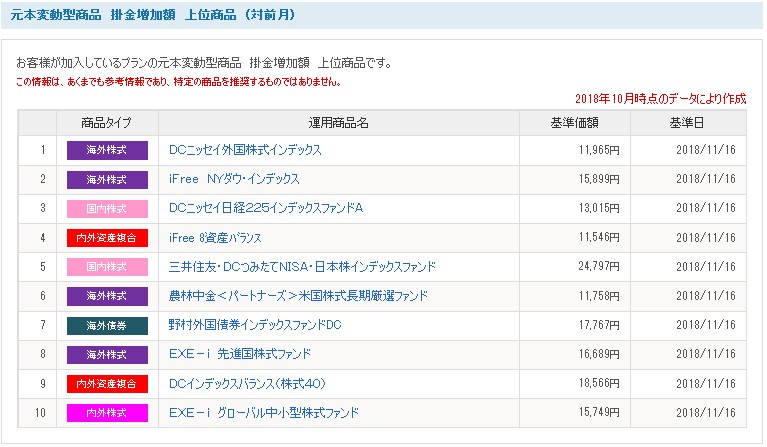Click 国内株式 badge in row 3
The image size is (767, 447).
tap(107, 209)
